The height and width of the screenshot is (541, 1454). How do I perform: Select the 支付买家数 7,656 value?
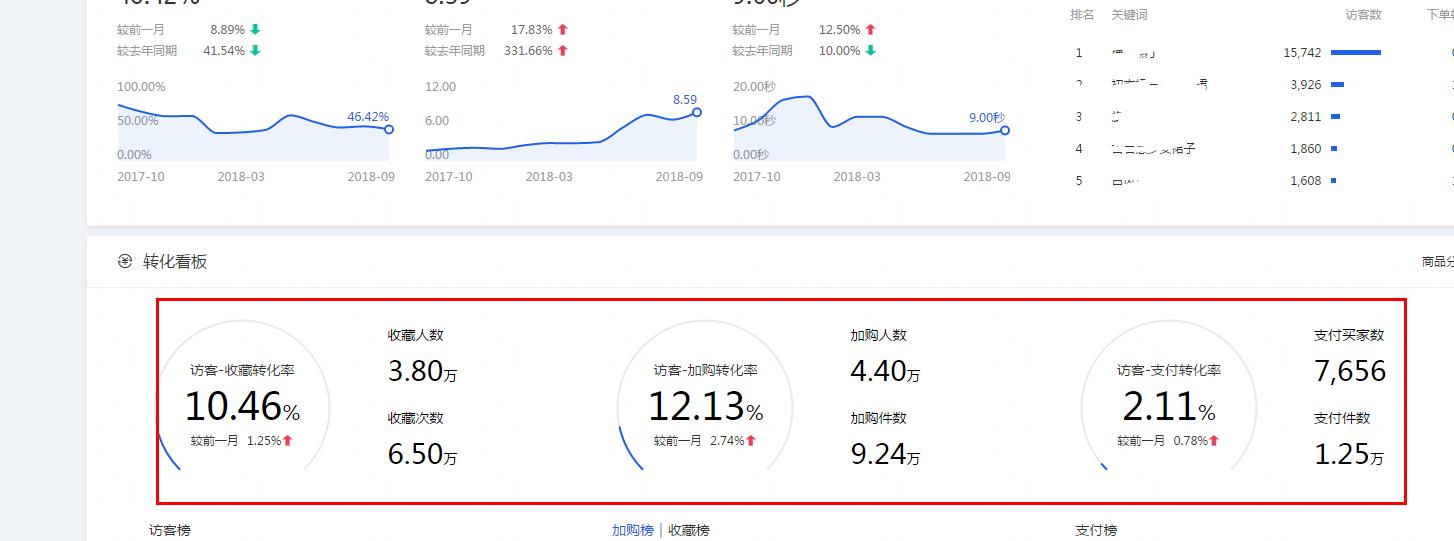pos(1350,371)
